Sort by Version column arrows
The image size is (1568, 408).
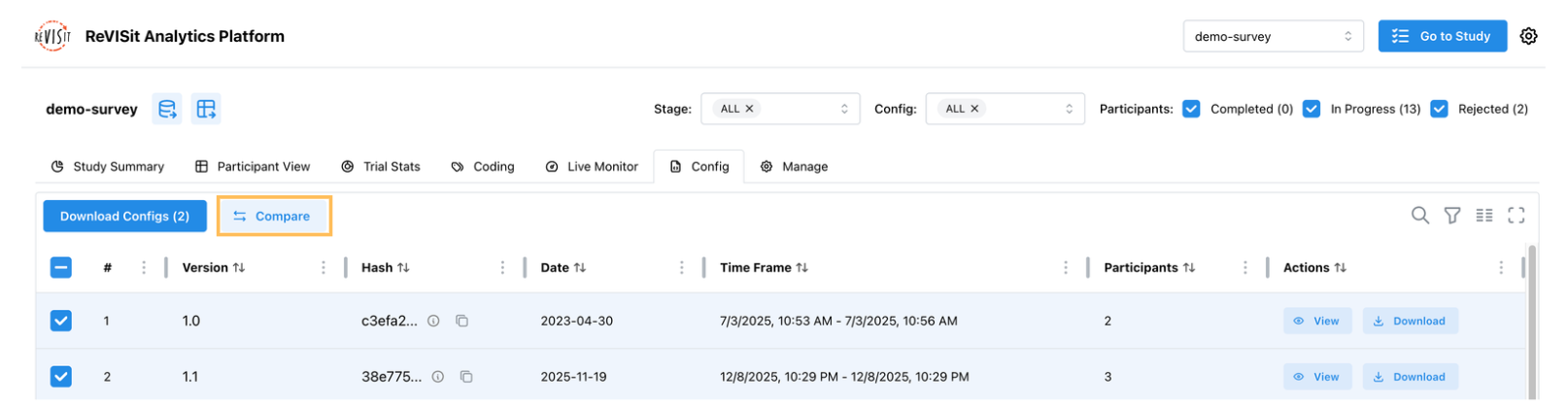click(x=239, y=268)
